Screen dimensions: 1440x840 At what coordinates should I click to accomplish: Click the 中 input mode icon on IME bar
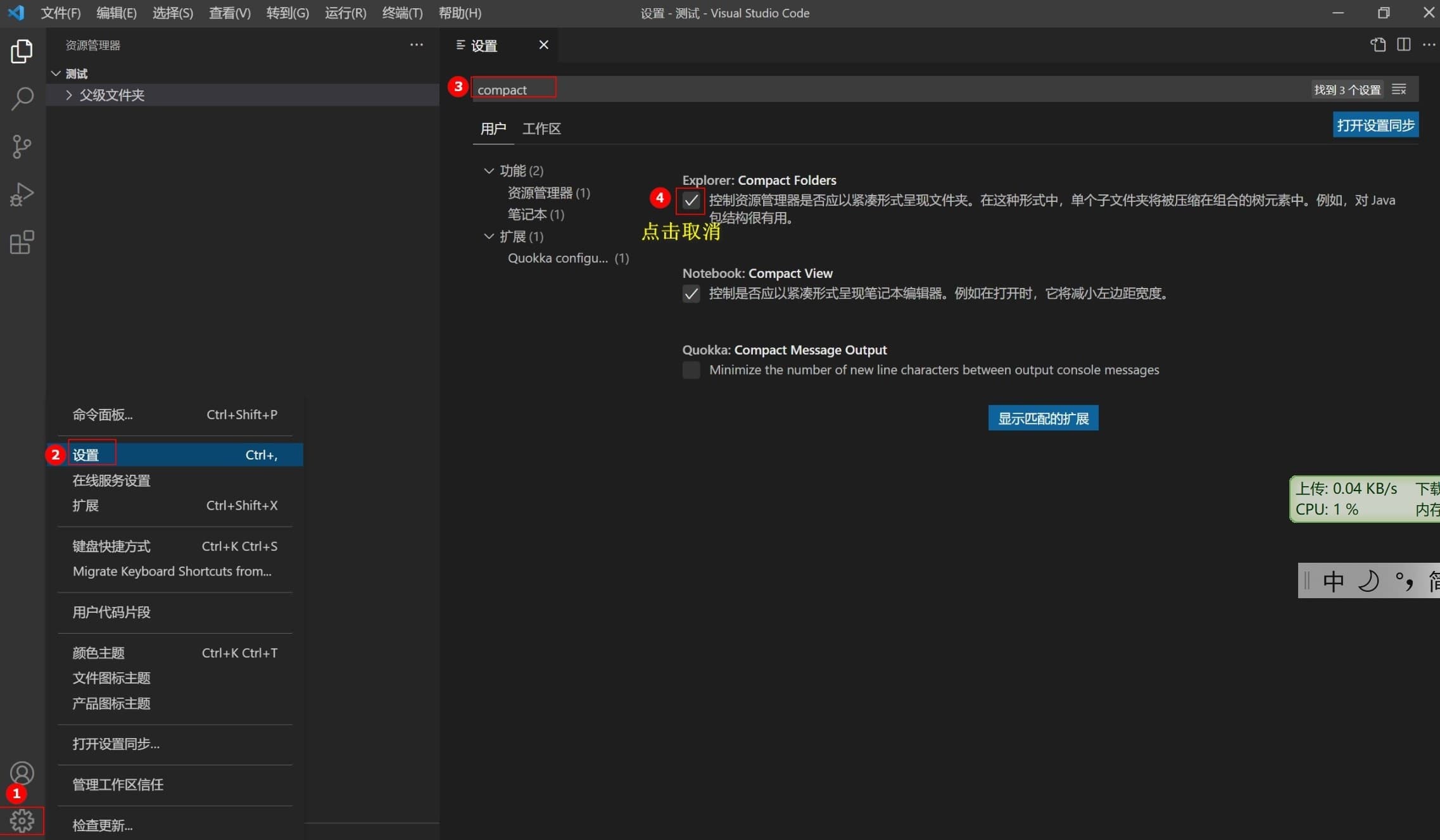click(x=1333, y=580)
